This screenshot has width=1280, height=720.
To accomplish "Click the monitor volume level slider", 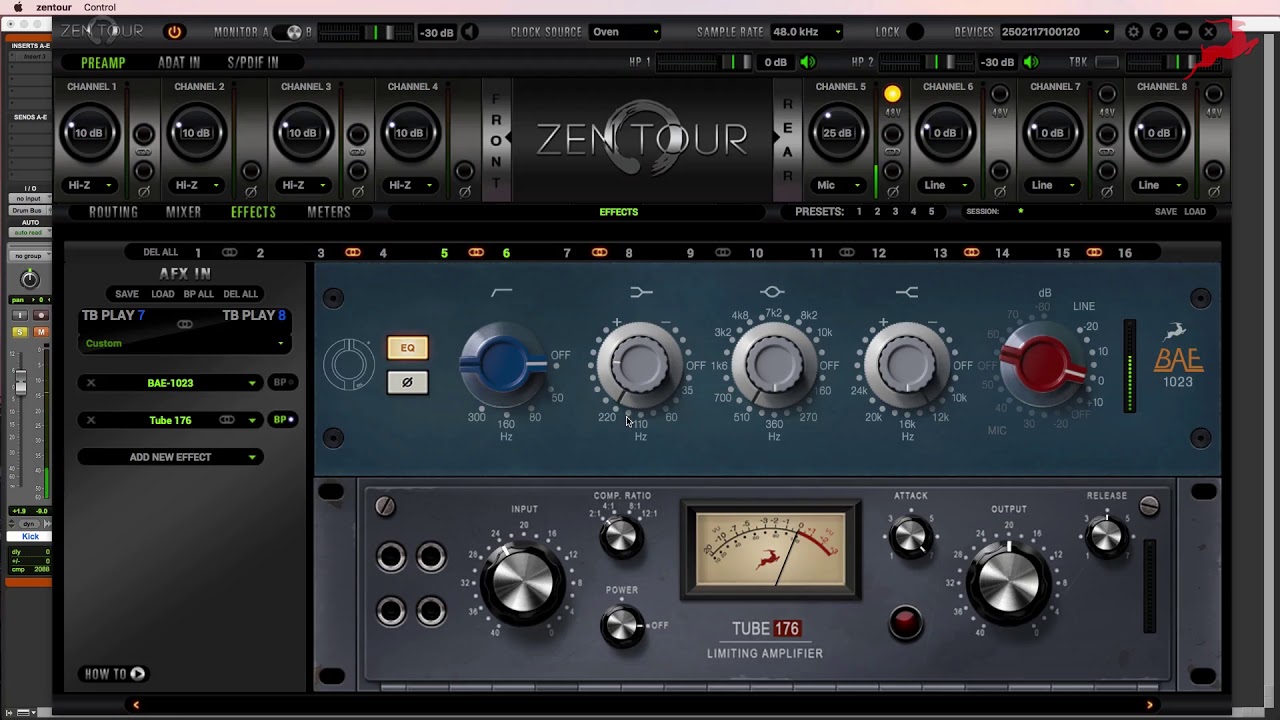I will (365, 32).
